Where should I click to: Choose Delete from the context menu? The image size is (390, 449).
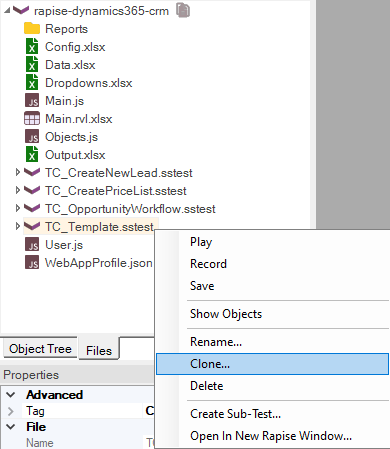[x=272, y=386]
